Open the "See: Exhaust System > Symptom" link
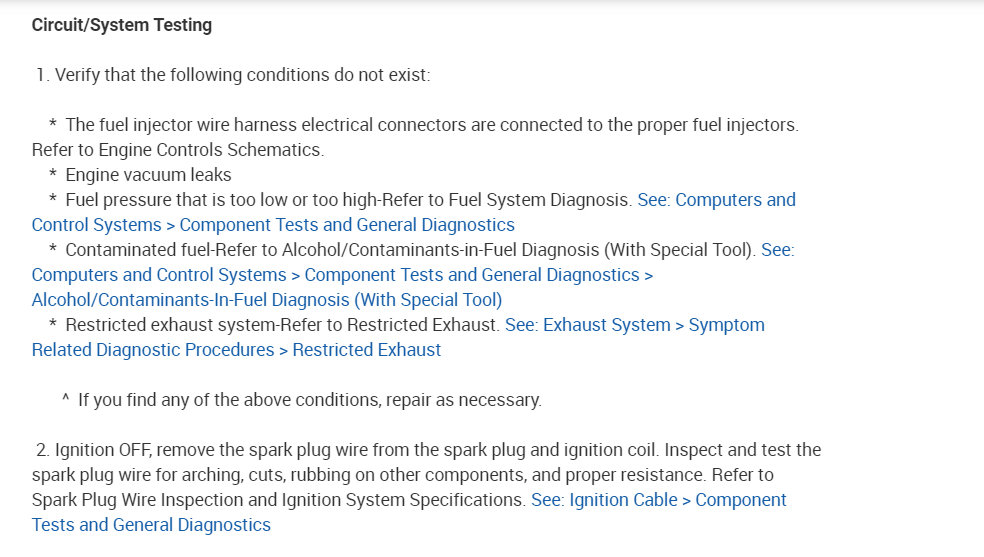 (634, 325)
